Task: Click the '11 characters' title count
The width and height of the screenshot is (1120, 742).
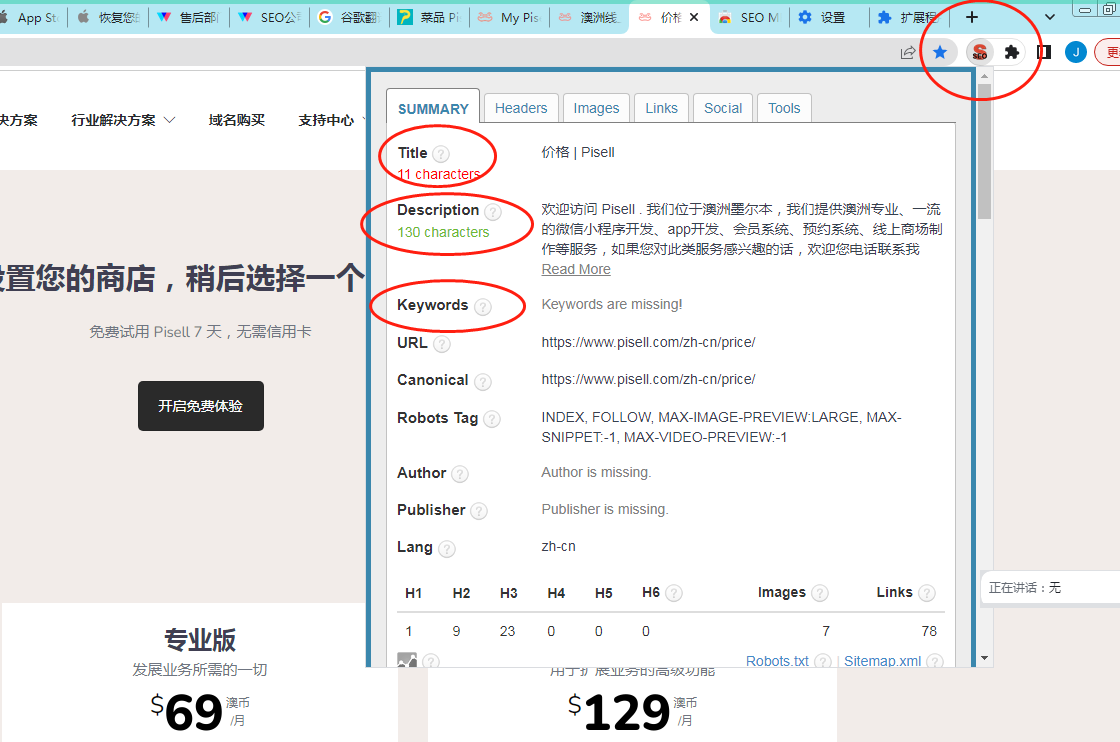Action: [x=439, y=174]
